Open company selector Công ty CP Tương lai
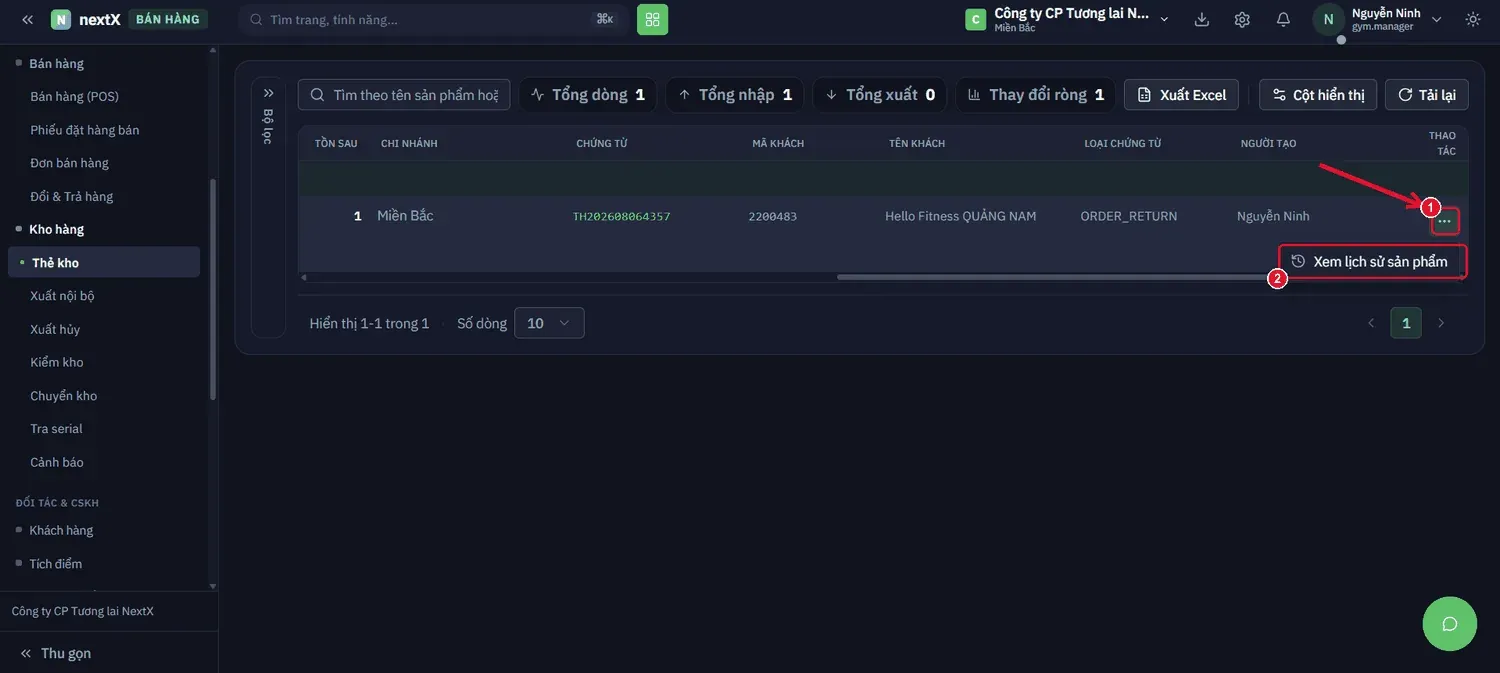 click(1067, 19)
